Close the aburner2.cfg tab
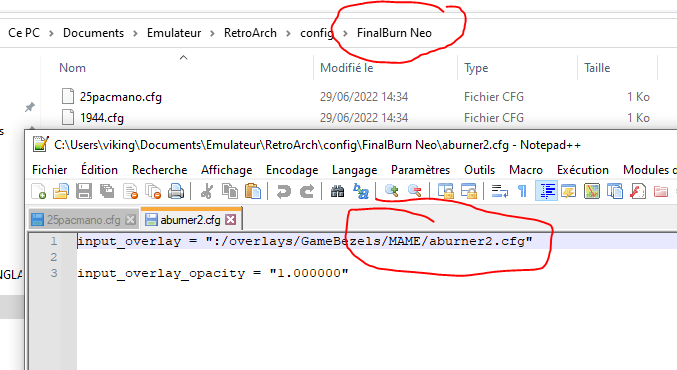Screen dimensions: 677x370 [x=231, y=220]
